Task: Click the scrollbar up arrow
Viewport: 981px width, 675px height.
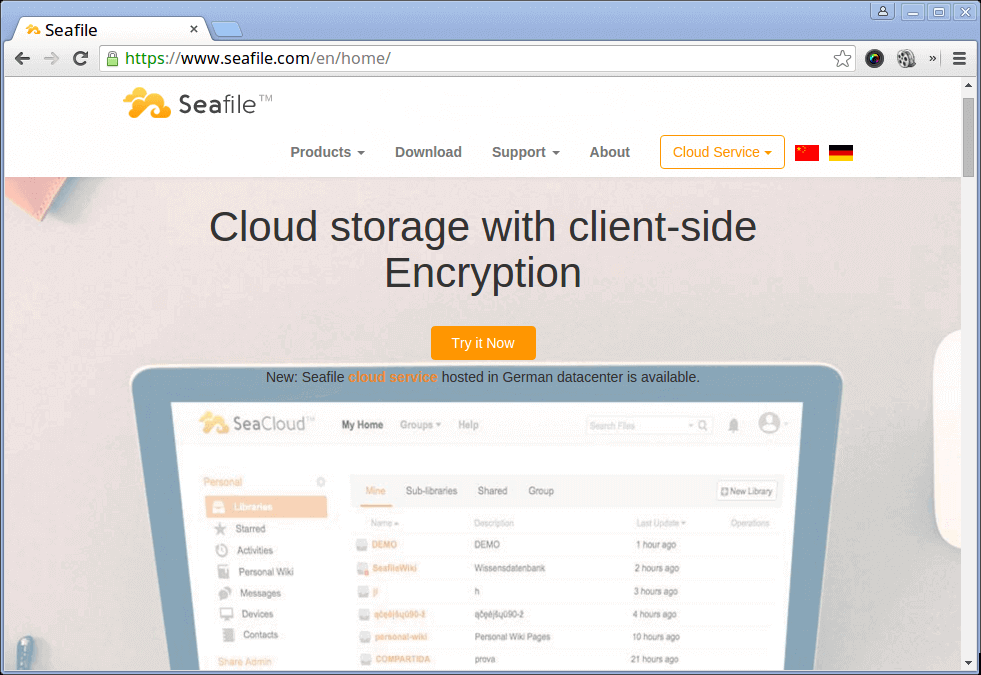Action: point(968,85)
